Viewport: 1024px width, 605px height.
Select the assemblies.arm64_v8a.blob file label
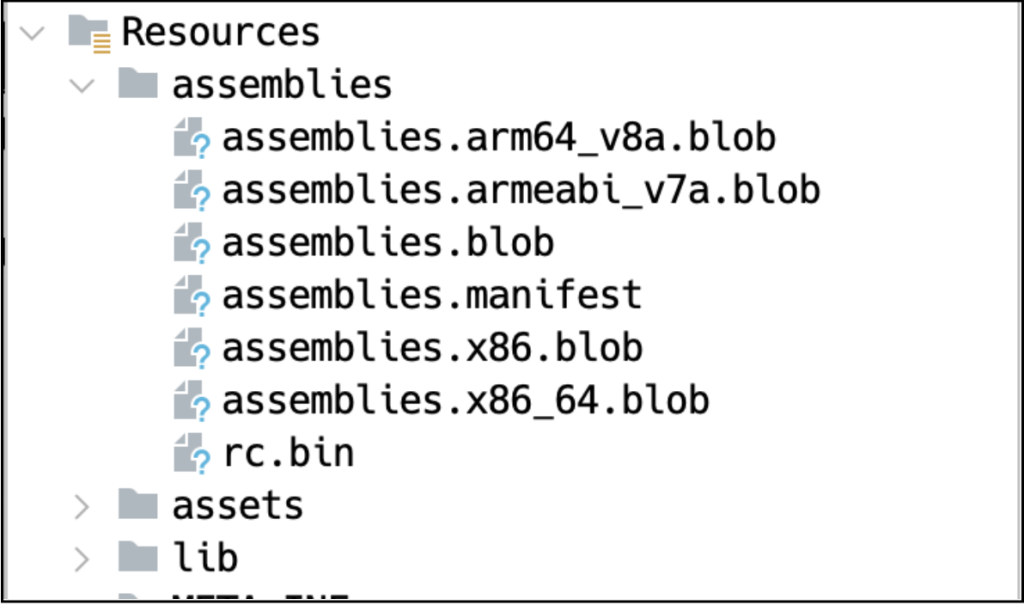[x=498, y=138]
